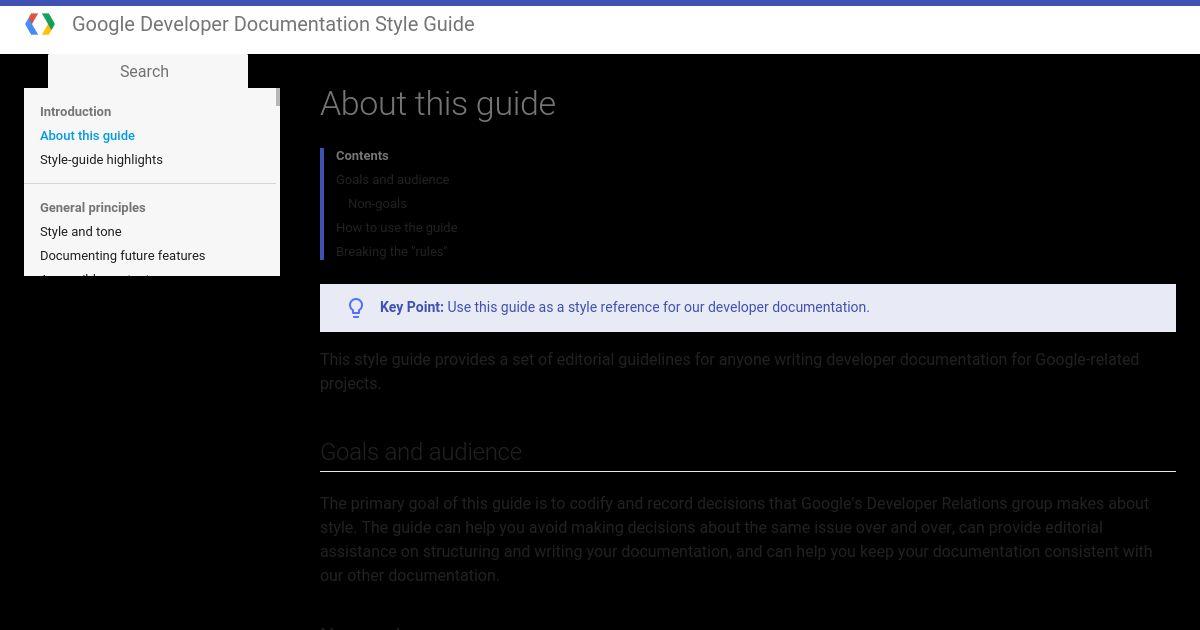Select About this guide in sidebar
The image size is (1200, 630).
pos(87,136)
